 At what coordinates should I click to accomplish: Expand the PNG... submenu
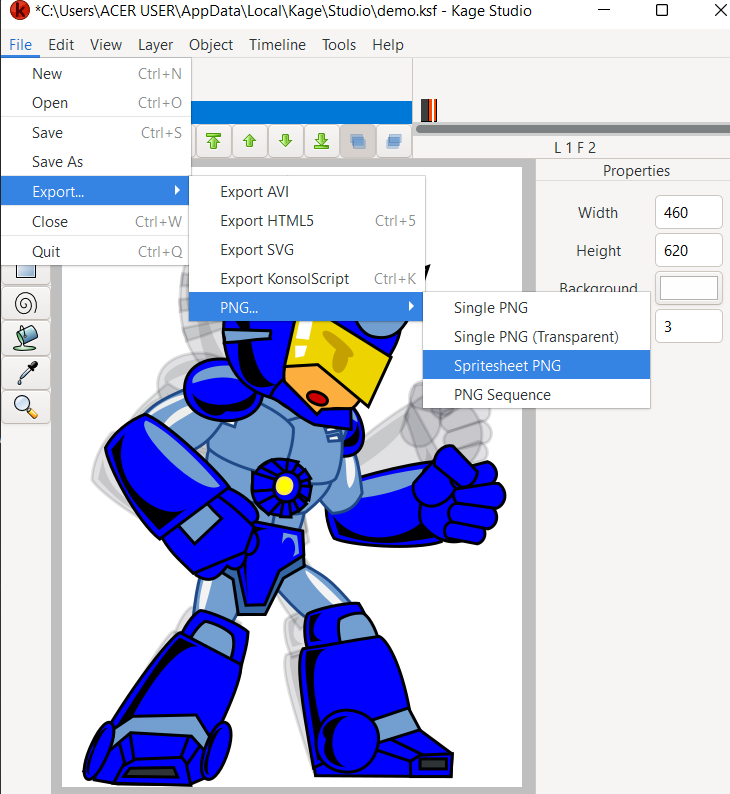click(x=306, y=307)
